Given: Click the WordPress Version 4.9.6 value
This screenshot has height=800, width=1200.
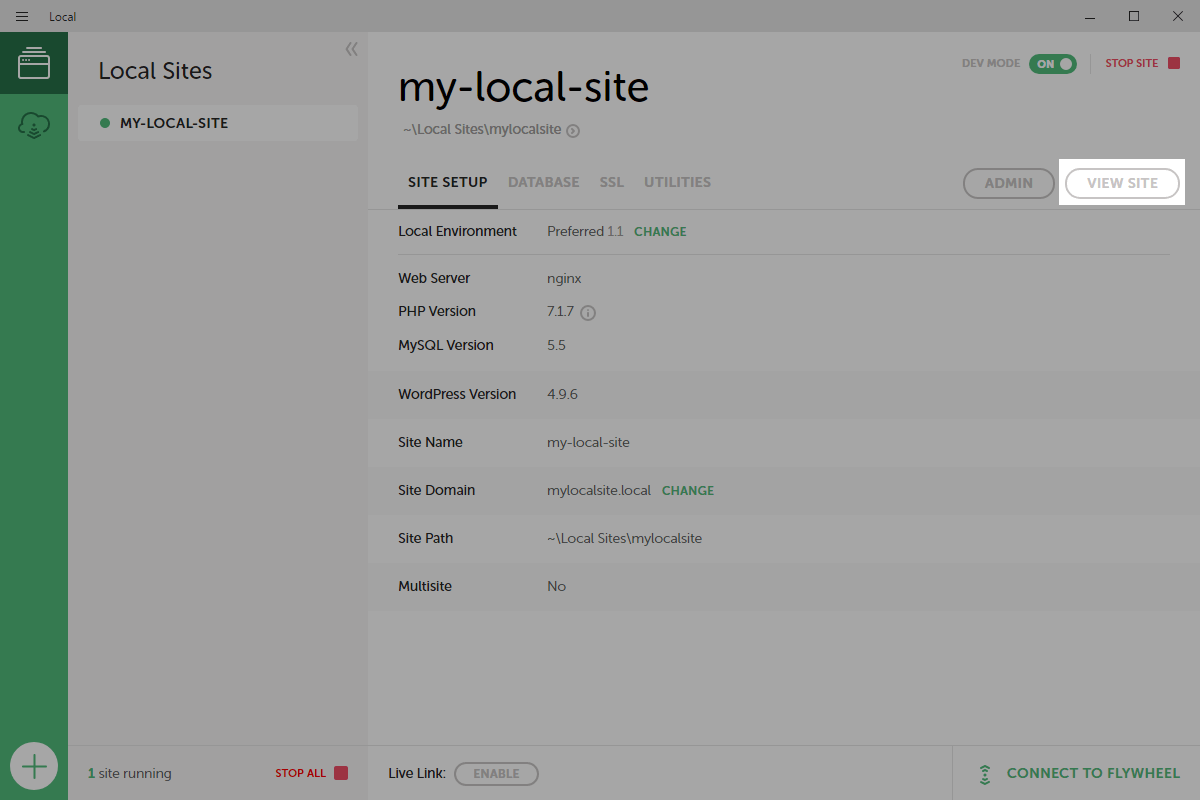Looking at the screenshot, I should (x=562, y=394).
